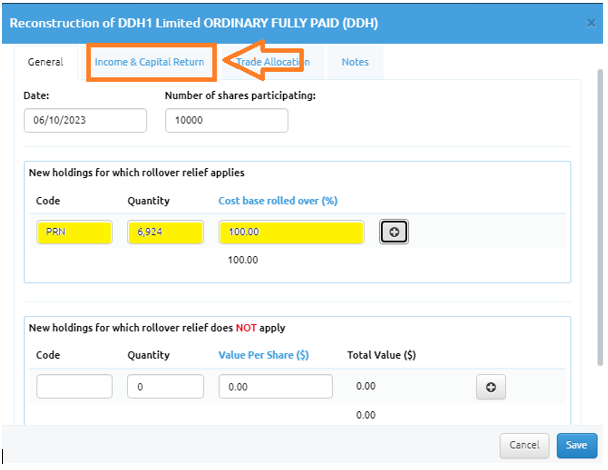The image size is (608, 470).
Task: Click the Quantity field containing 6,924
Action: tap(166, 232)
